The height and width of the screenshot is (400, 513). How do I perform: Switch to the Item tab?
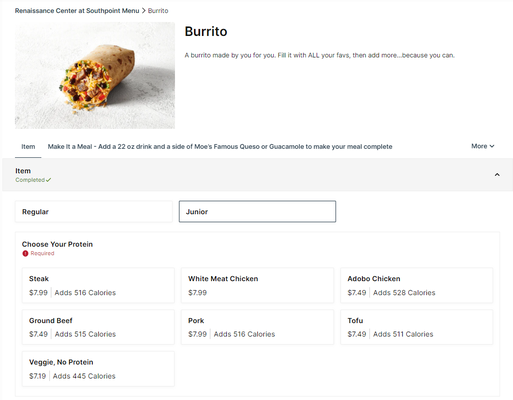pyautogui.click(x=28, y=147)
